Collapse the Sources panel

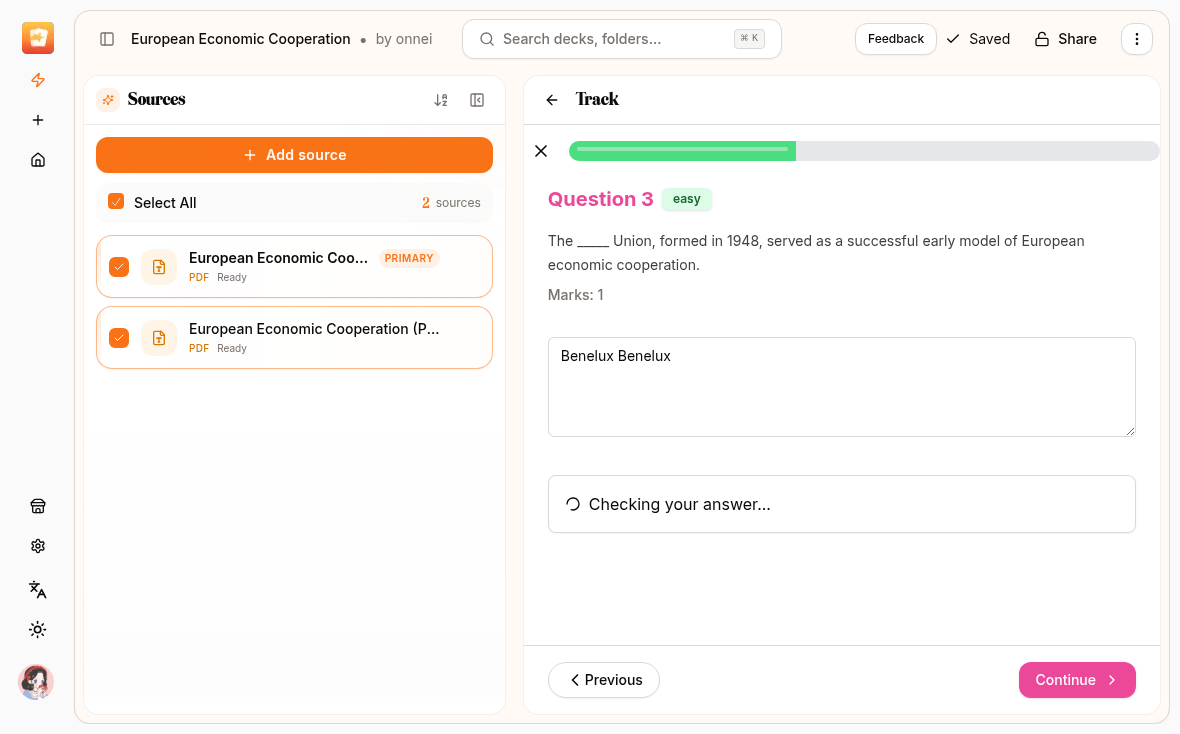(x=477, y=100)
